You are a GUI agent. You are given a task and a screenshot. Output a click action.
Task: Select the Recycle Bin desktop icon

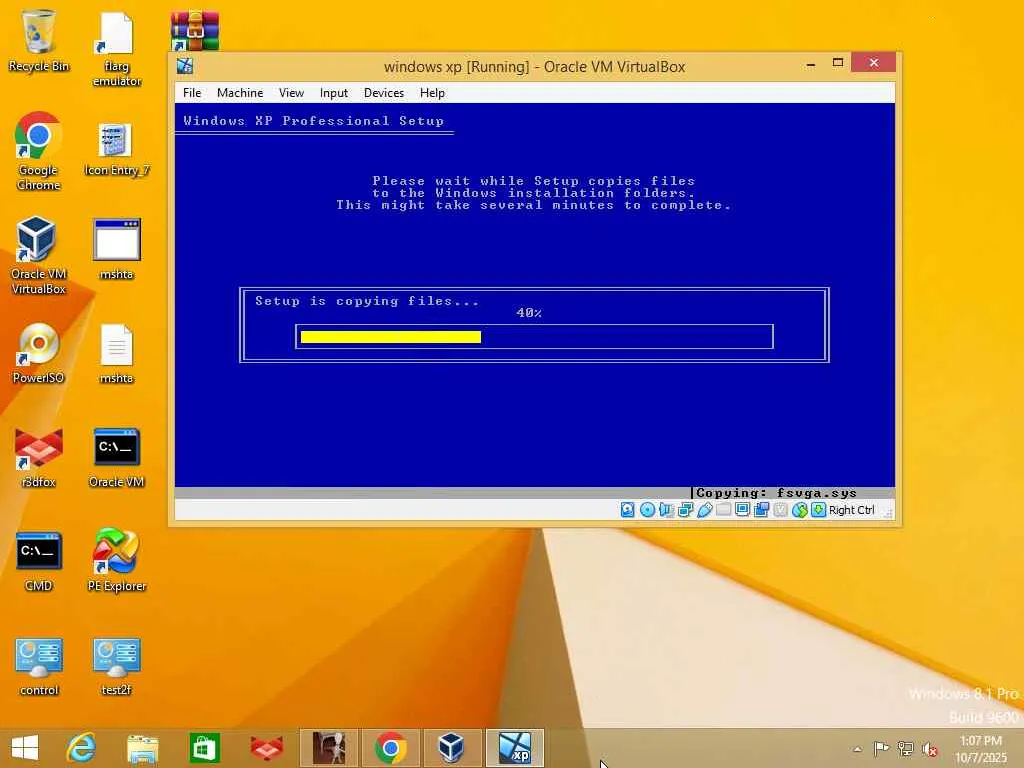point(39,41)
